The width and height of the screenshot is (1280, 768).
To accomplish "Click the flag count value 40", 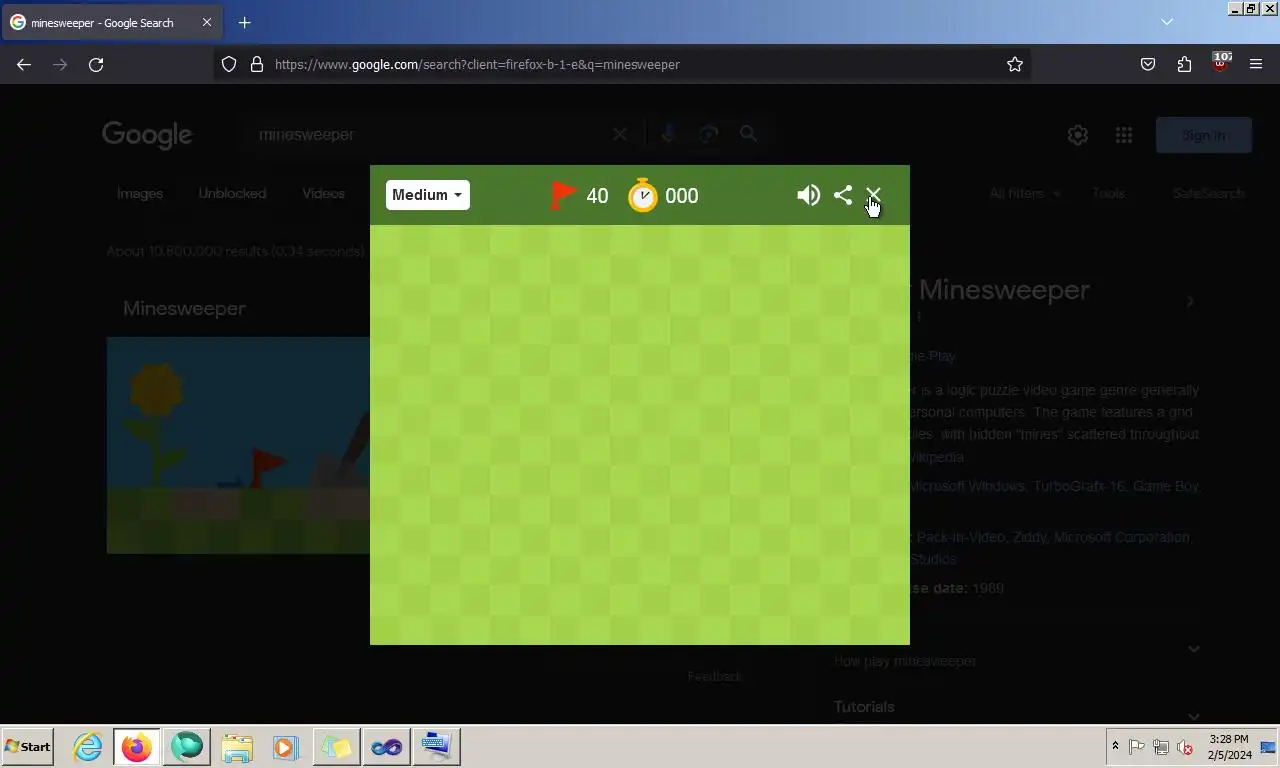I will (x=597, y=196).
